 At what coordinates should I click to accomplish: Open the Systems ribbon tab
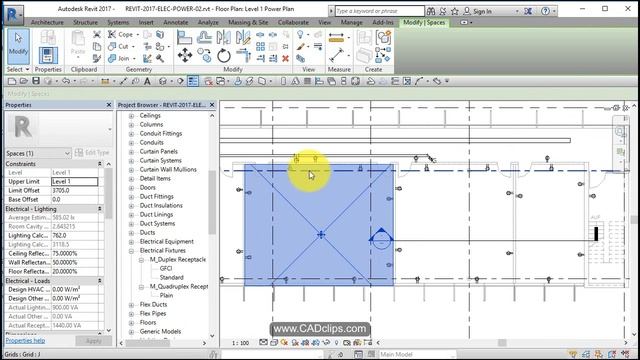point(118,22)
